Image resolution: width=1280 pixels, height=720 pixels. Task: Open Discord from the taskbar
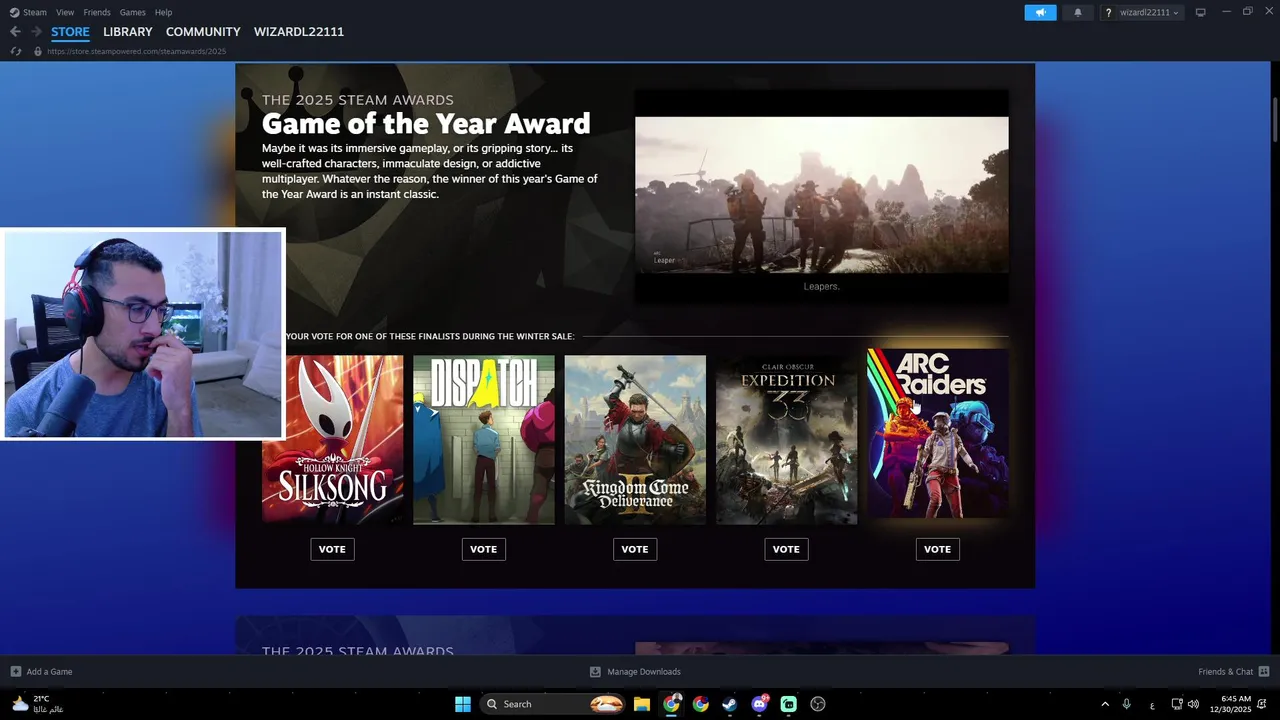tap(760, 704)
